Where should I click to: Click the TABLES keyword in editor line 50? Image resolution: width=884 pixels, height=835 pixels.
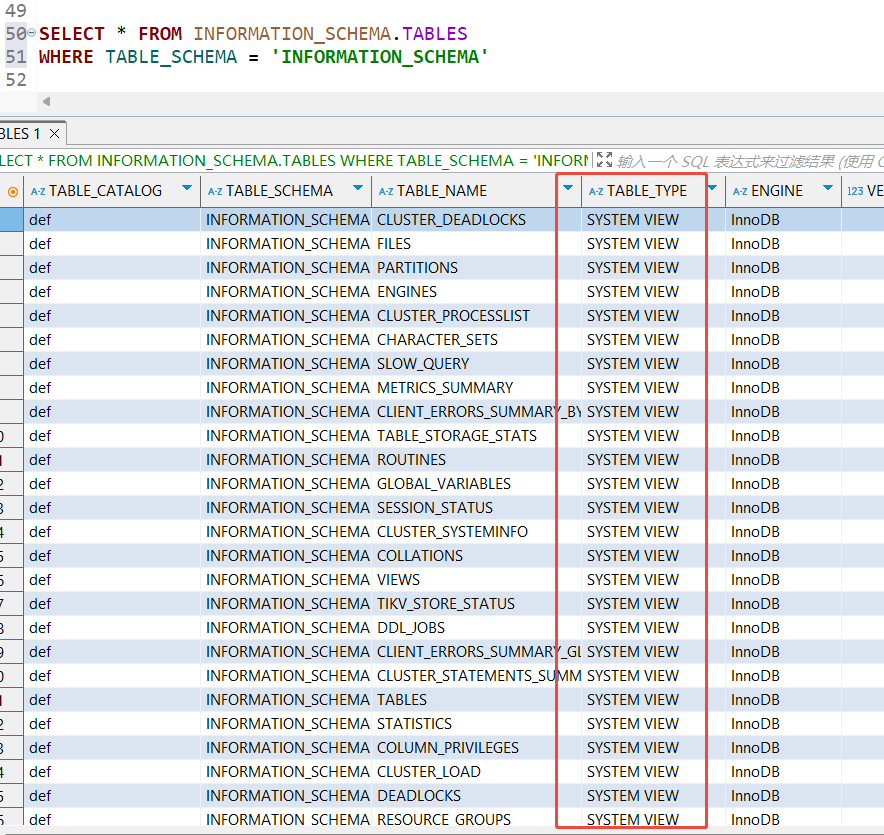coord(435,34)
